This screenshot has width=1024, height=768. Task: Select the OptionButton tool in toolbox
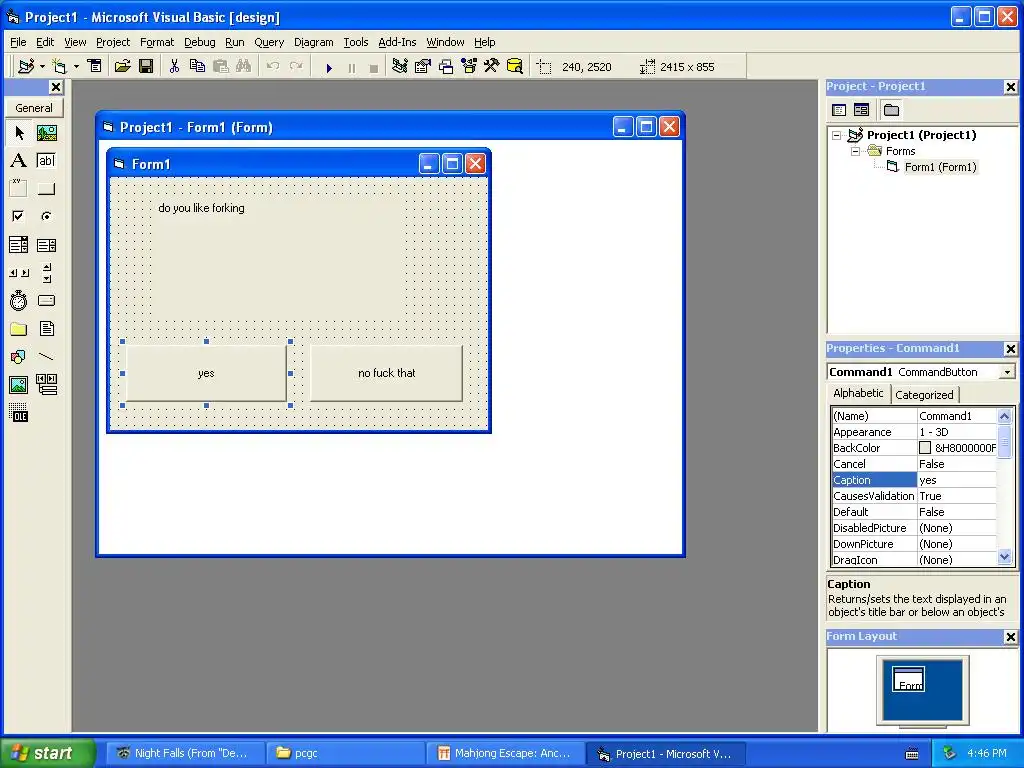(x=46, y=216)
